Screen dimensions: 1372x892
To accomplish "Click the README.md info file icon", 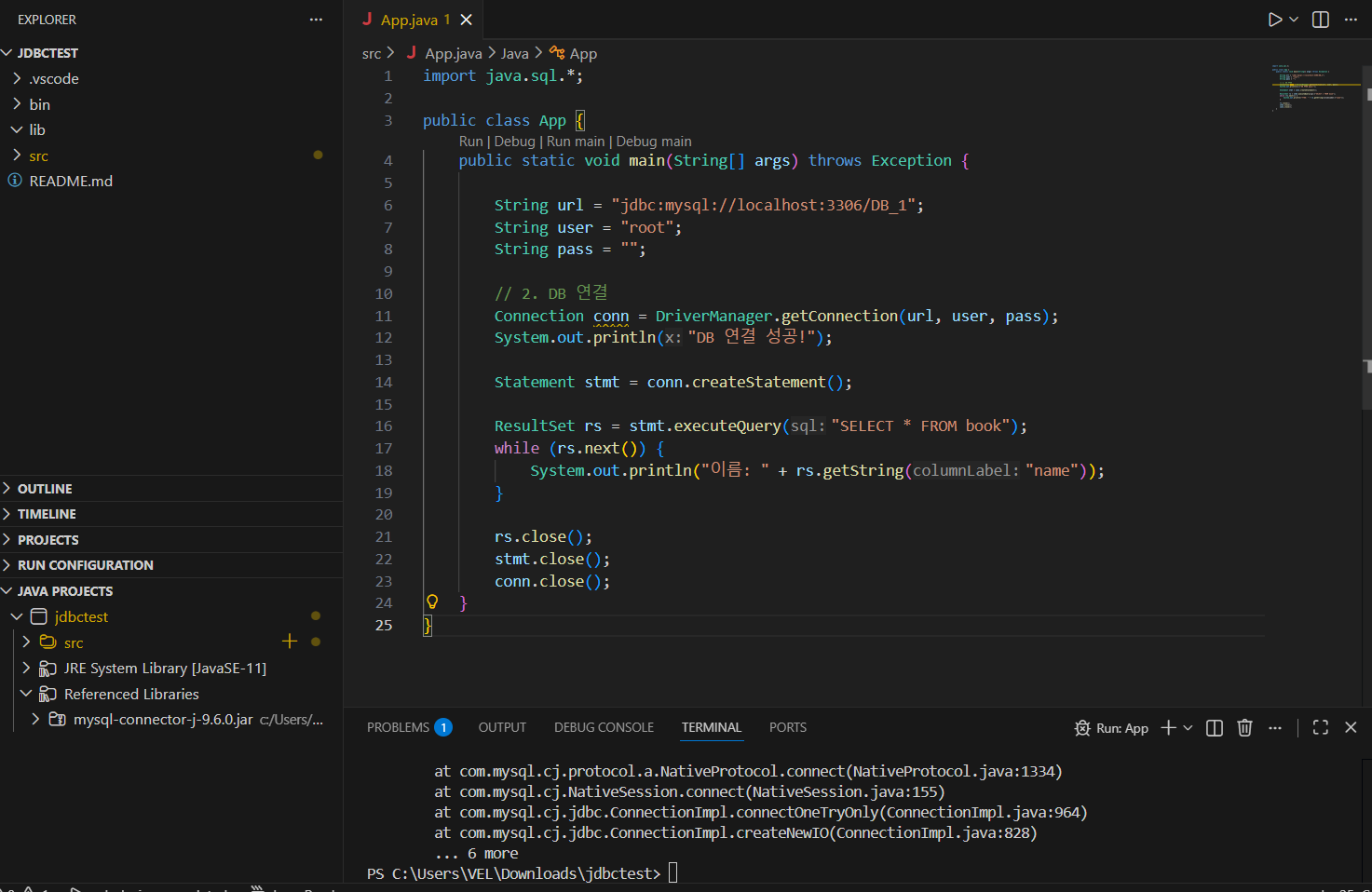I will pos(15,181).
